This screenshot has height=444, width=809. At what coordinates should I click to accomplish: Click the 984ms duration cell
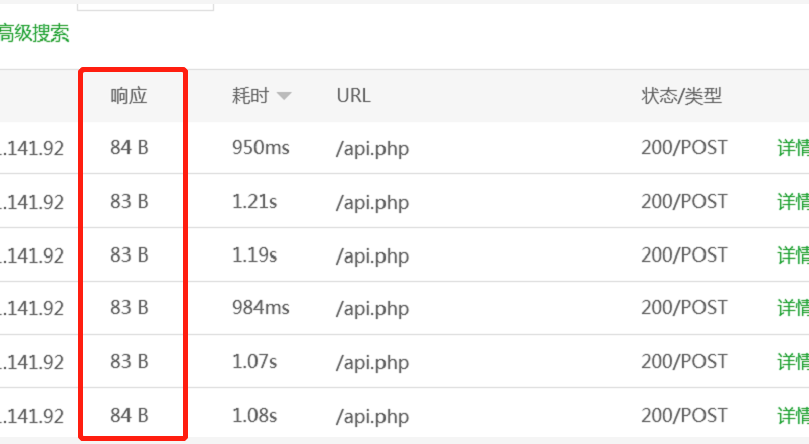pyautogui.click(x=261, y=308)
